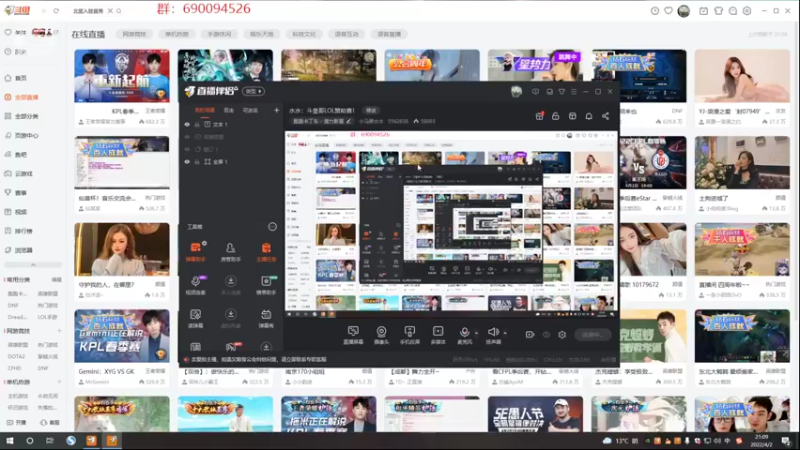Open 弹幕助手 tool in 直播伴侣 toolbox
Image resolution: width=800 pixels, height=450 pixels.
[195, 252]
